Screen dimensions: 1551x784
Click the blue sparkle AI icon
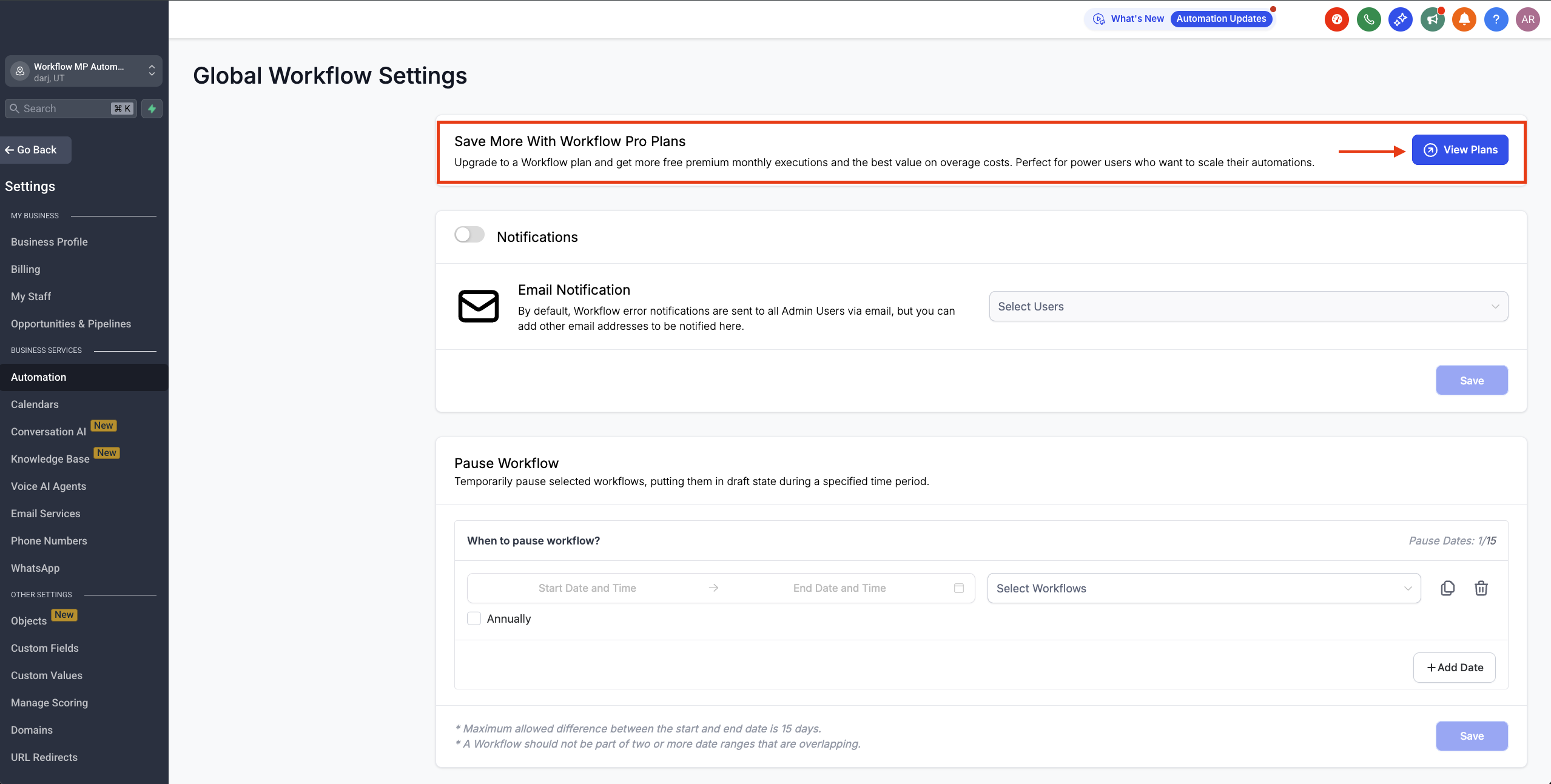pos(1400,19)
